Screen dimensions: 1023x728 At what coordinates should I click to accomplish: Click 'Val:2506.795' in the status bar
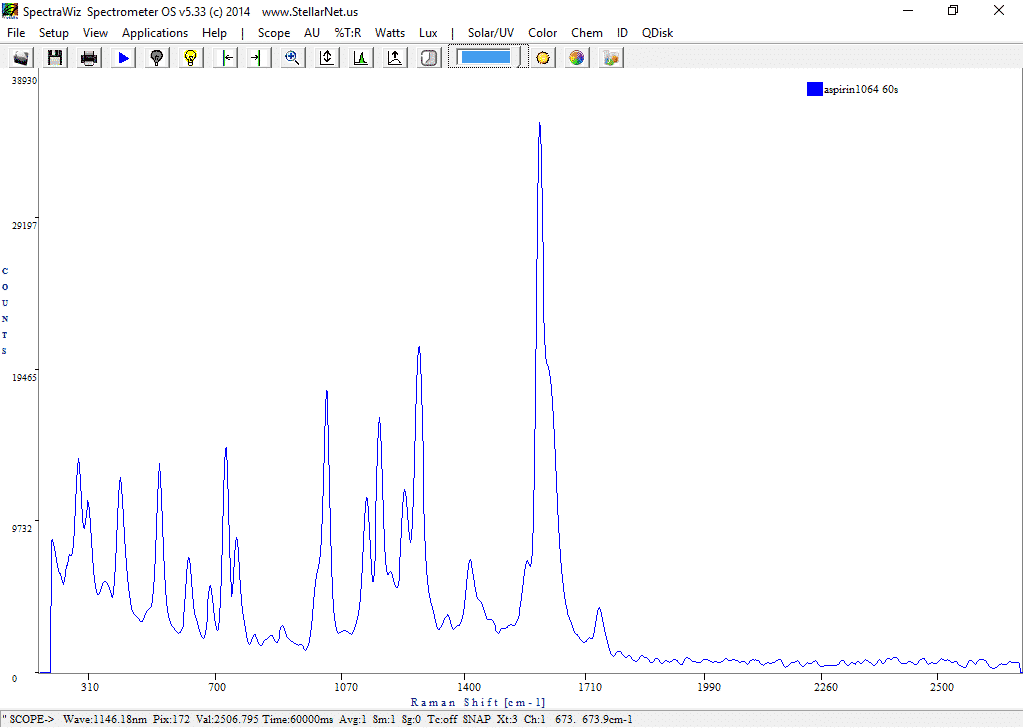(227, 720)
